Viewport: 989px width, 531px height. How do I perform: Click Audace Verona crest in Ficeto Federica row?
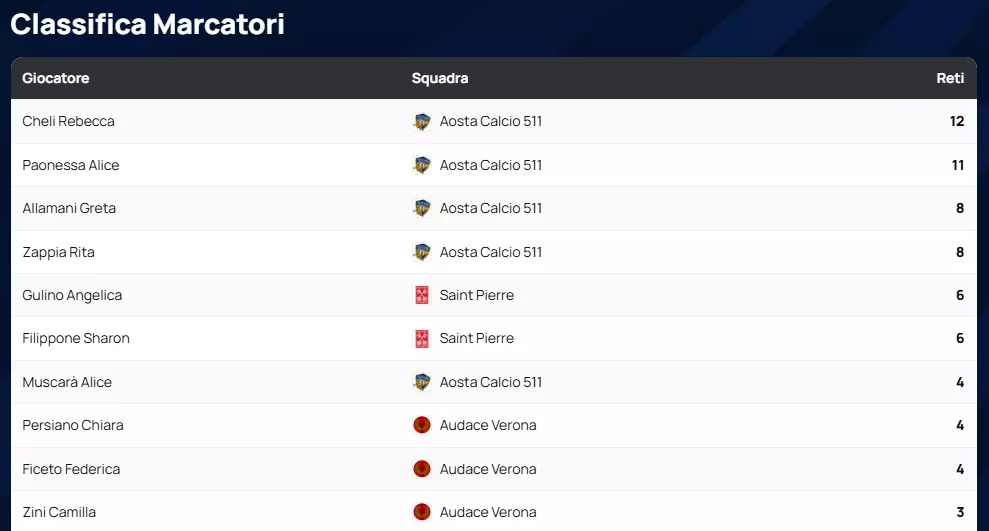click(421, 469)
